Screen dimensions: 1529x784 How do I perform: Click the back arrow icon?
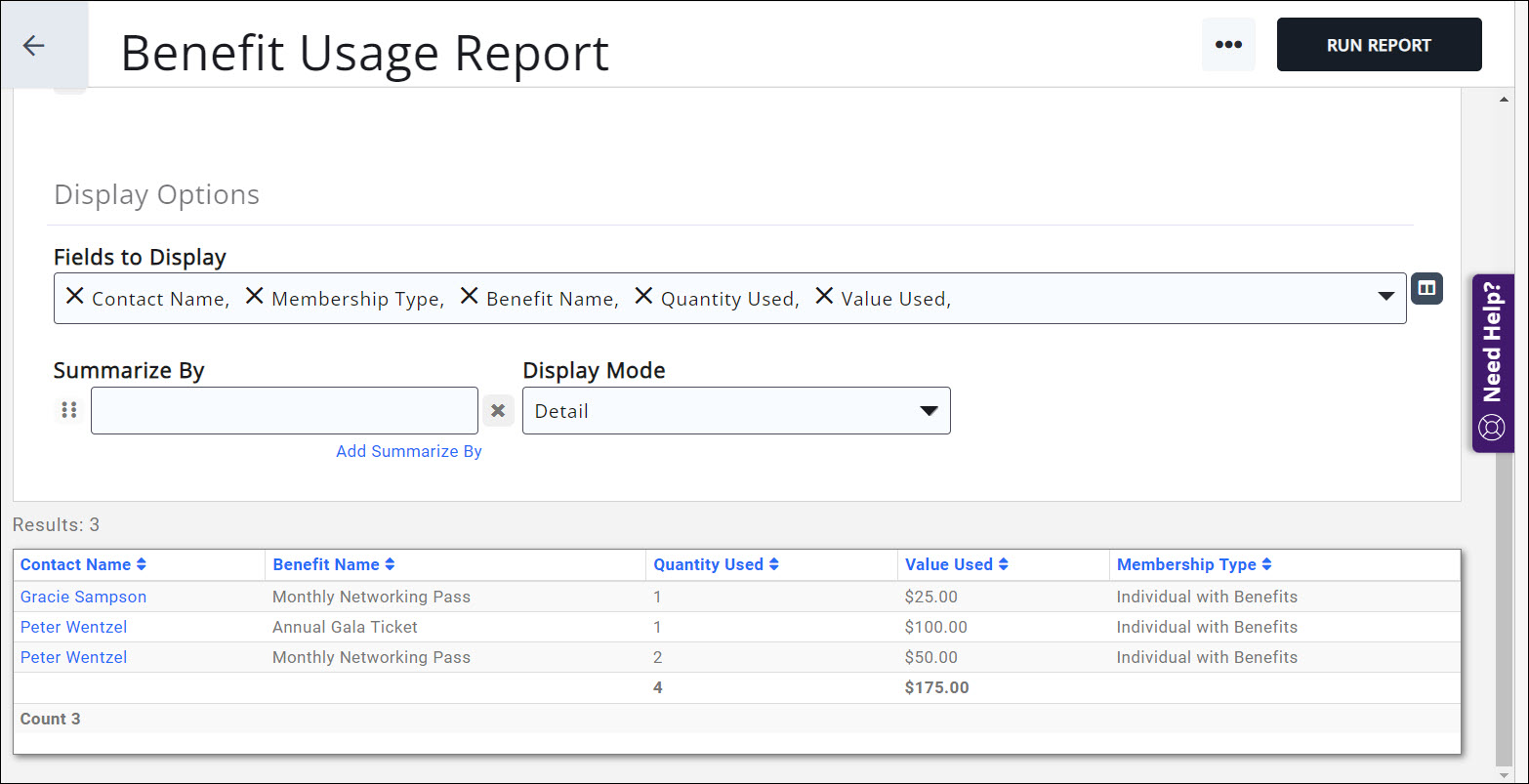click(34, 46)
